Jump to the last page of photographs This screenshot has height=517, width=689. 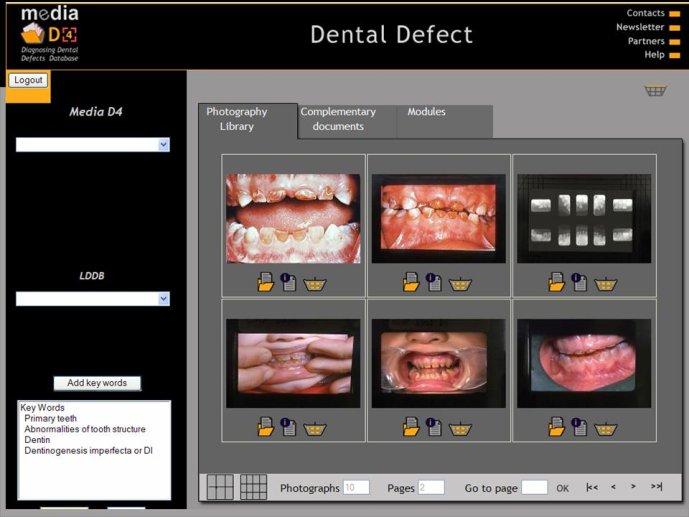[x=656, y=486]
